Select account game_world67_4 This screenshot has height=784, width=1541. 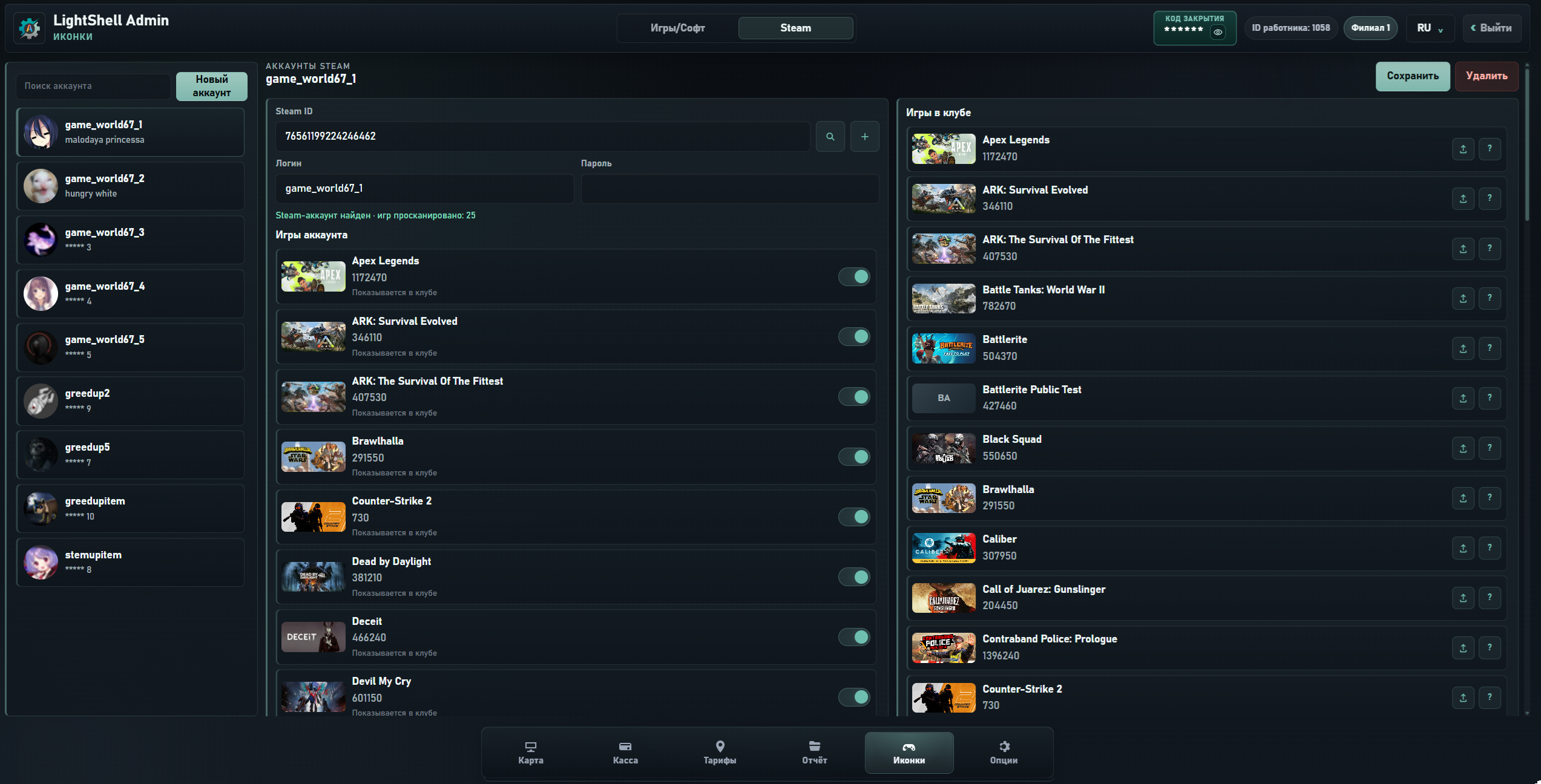coord(130,293)
